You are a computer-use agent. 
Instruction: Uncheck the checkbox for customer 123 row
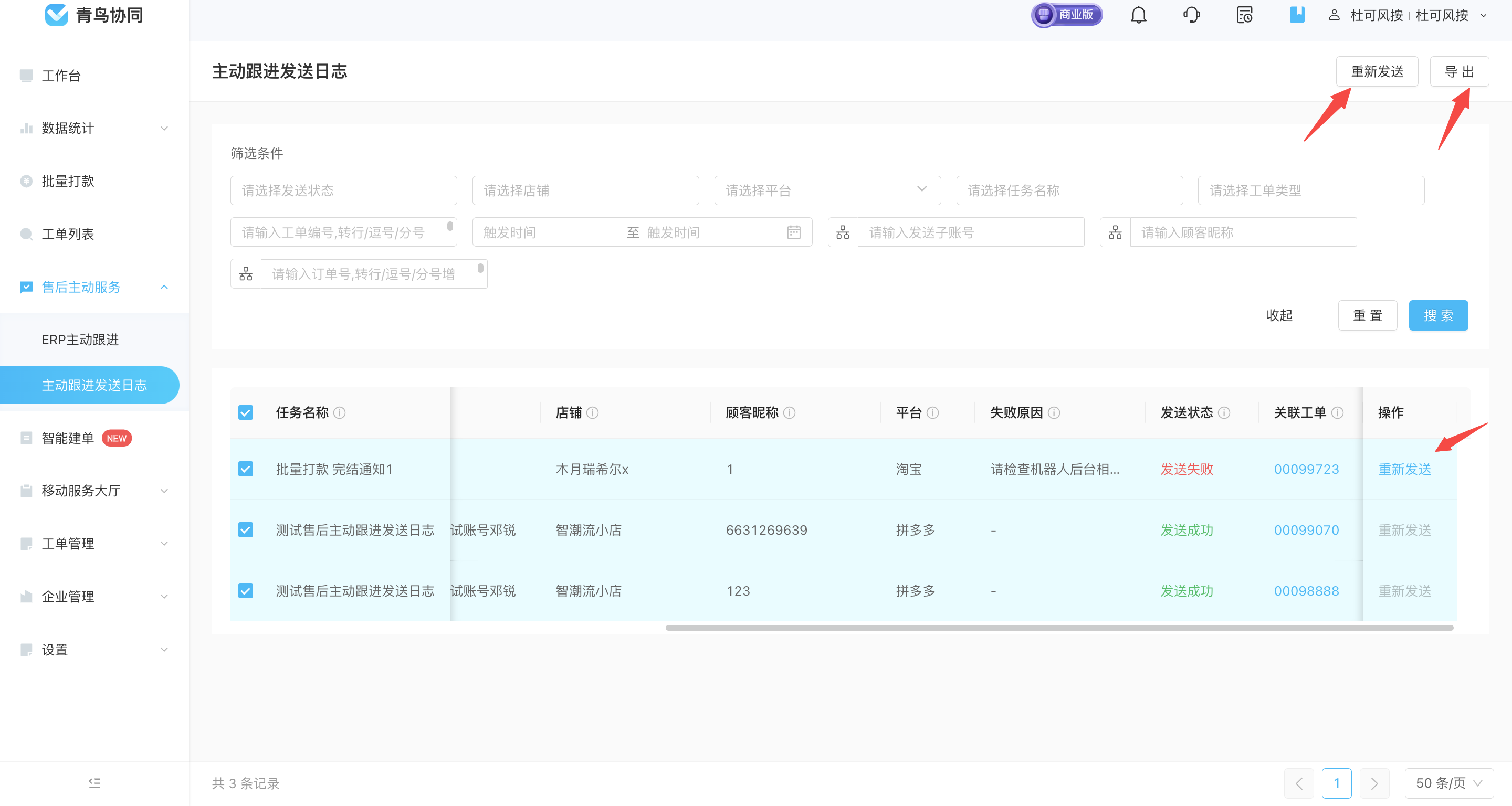tap(246, 591)
